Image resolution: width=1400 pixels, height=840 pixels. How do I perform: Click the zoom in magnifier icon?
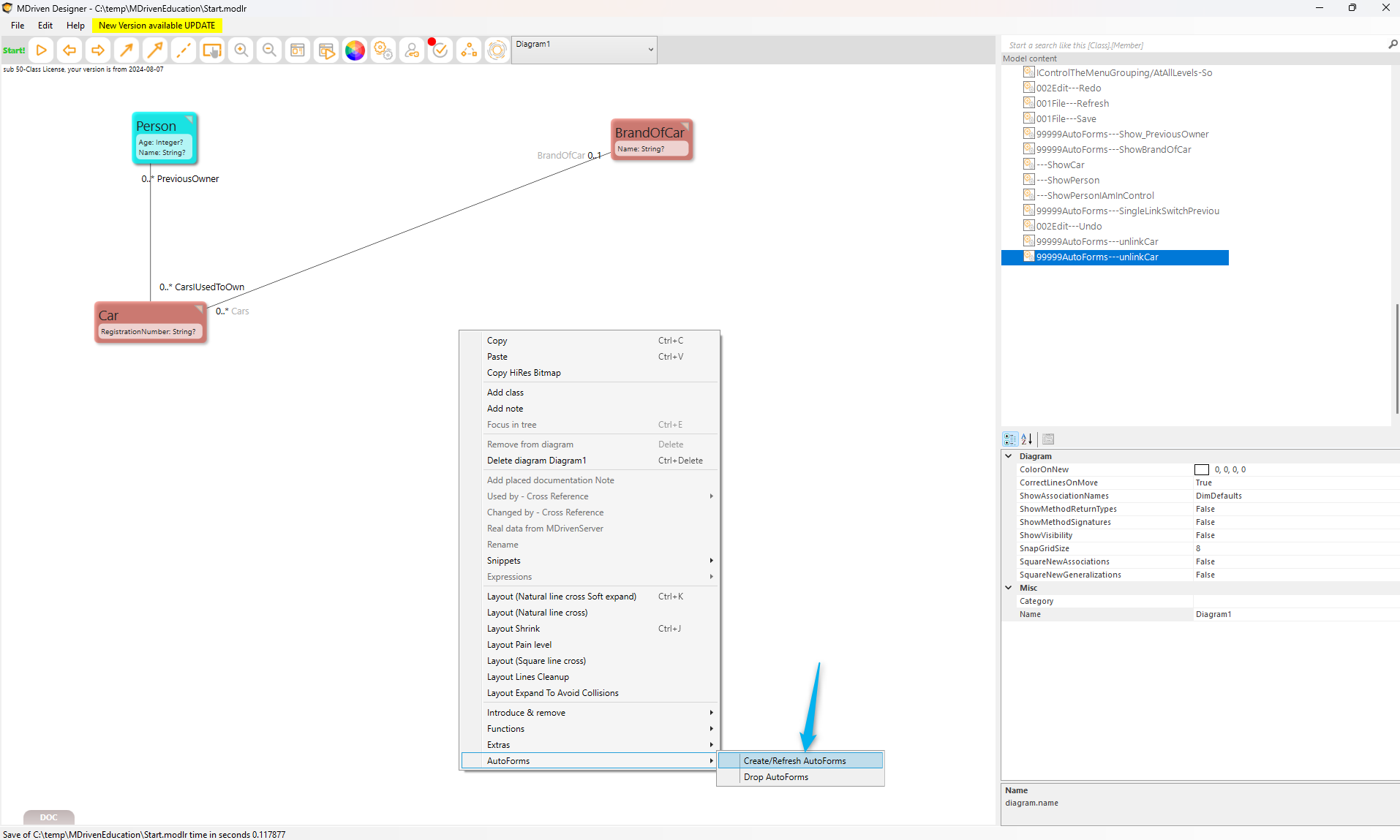coord(241,50)
